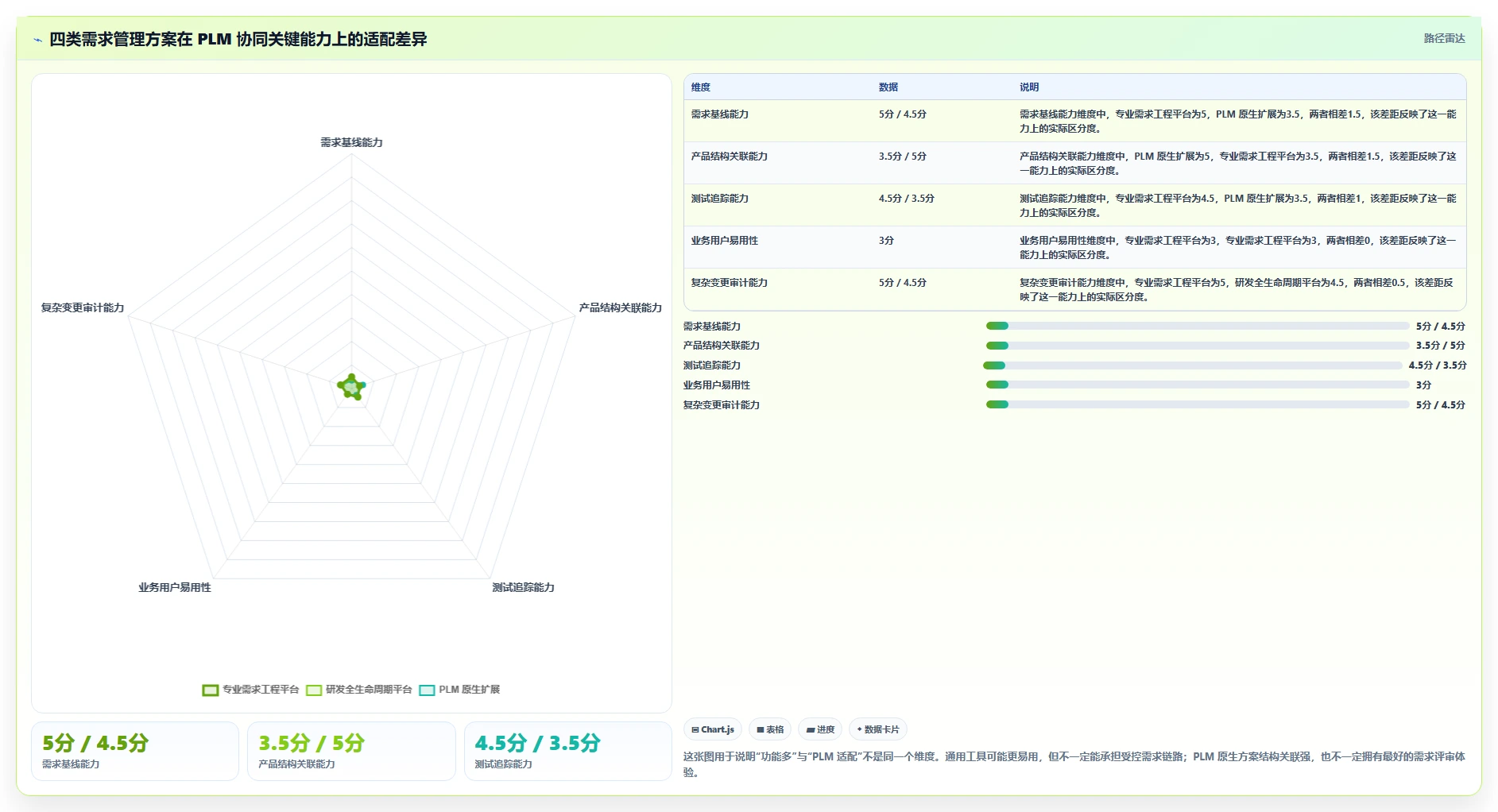Click the 需求基线能力 description in 说明 column
Screen dimensions: 1498x812
1238,121
